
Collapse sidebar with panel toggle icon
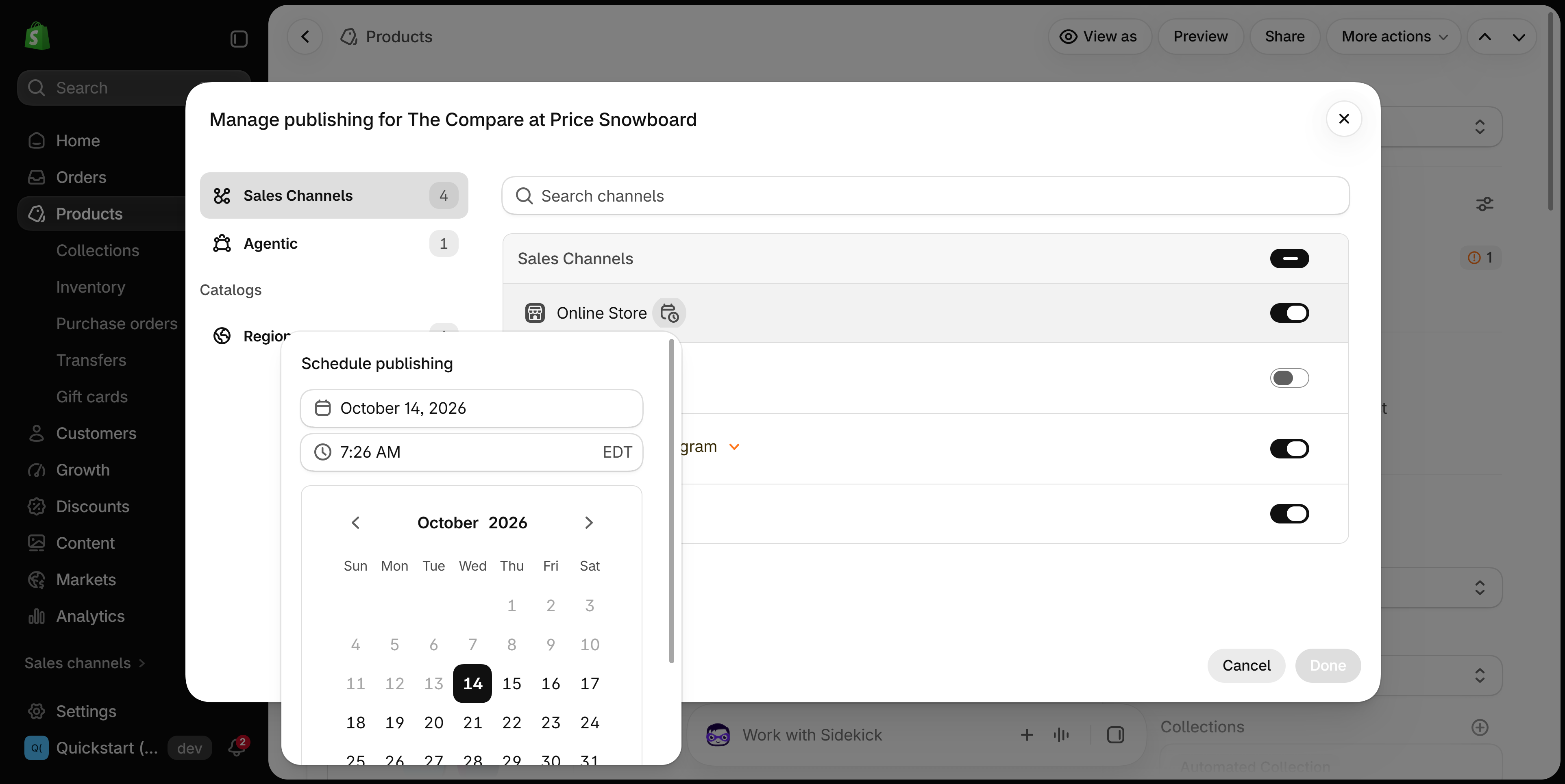pyautogui.click(x=239, y=39)
